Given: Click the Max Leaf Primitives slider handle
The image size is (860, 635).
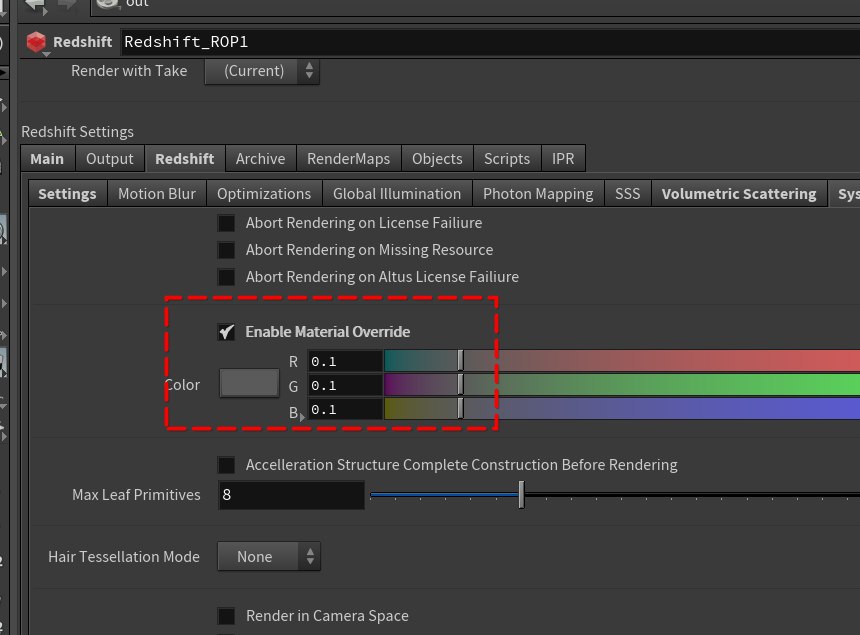Looking at the screenshot, I should [521, 495].
